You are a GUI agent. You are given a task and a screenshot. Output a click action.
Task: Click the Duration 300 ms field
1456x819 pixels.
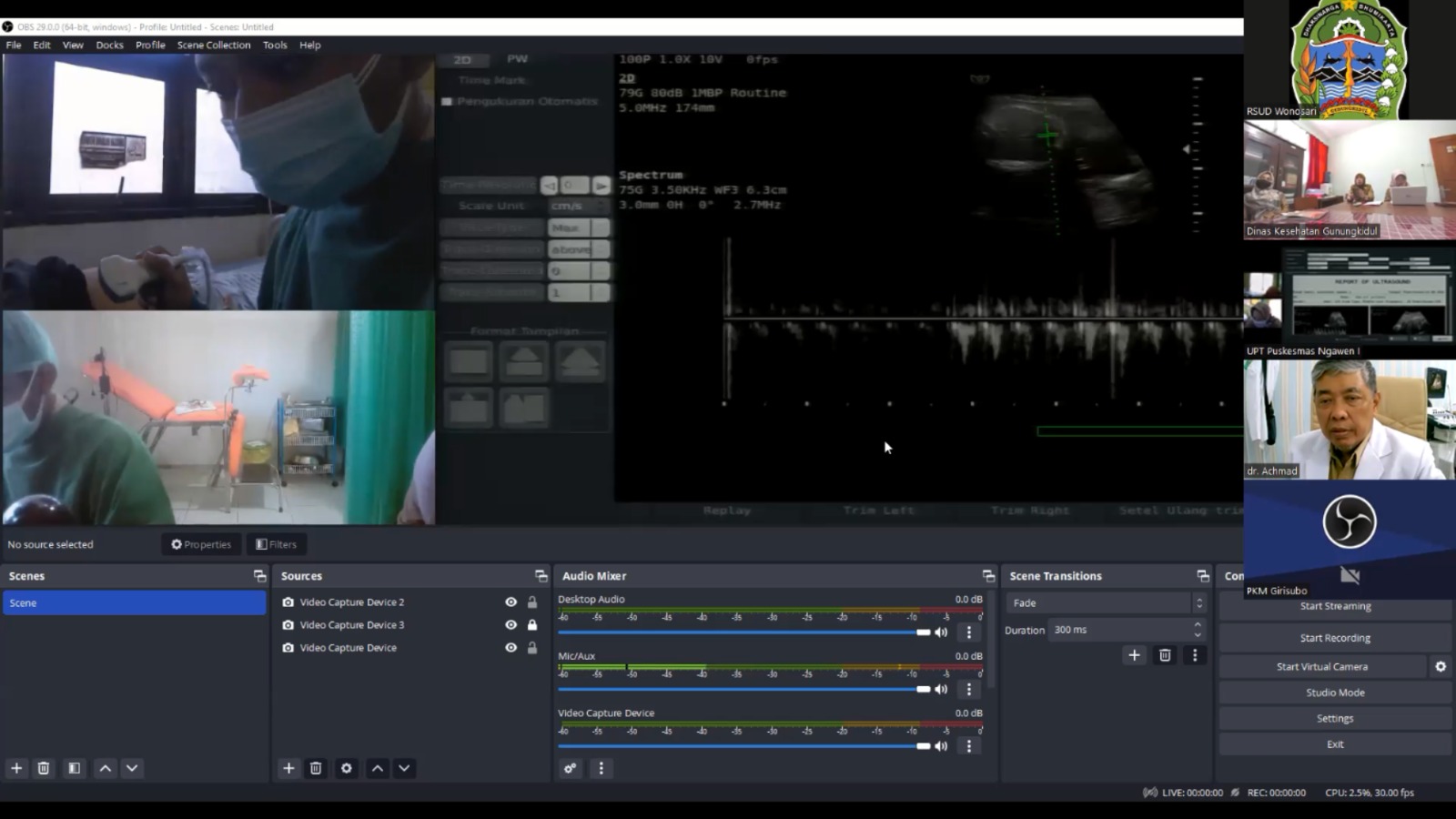(x=1127, y=630)
